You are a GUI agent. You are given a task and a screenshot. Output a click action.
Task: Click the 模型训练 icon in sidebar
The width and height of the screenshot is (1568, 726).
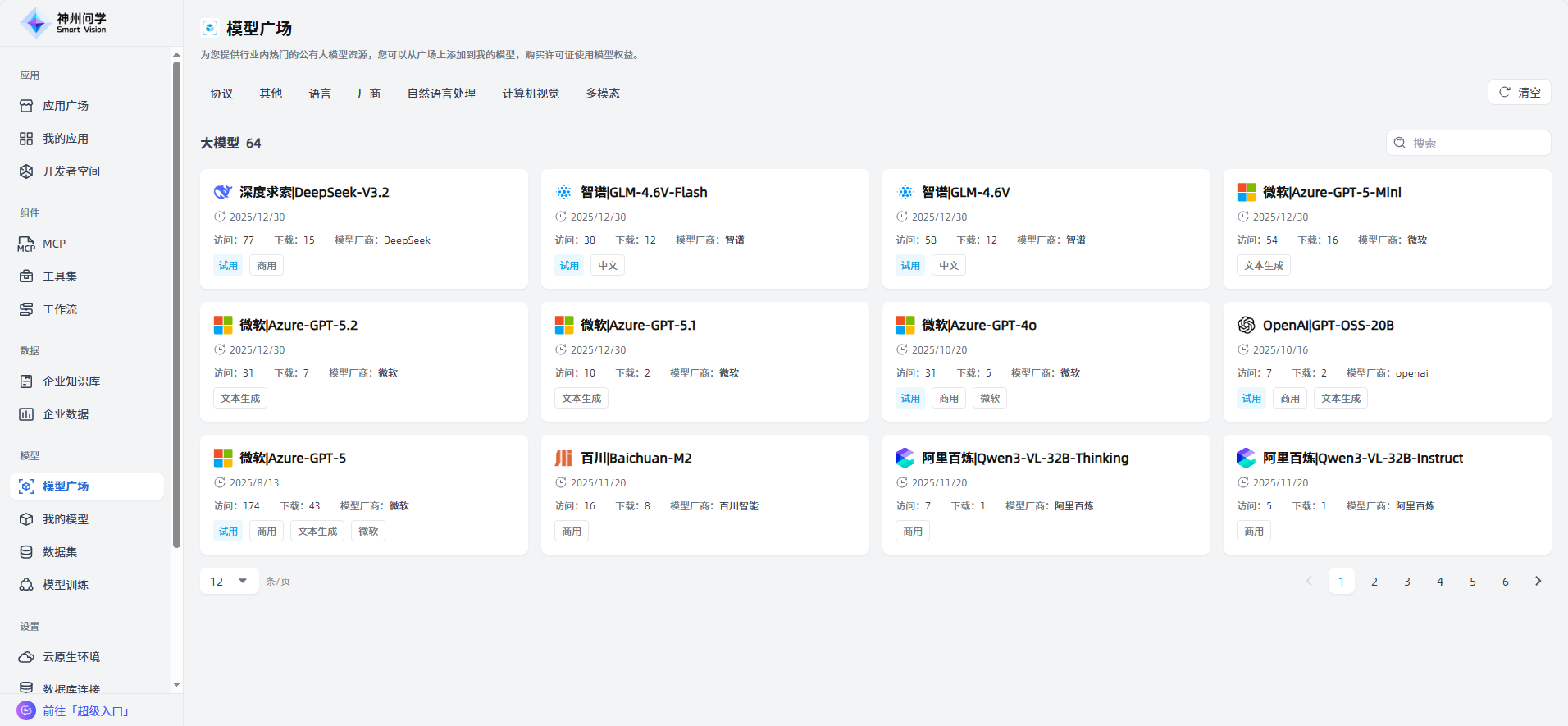click(x=26, y=585)
